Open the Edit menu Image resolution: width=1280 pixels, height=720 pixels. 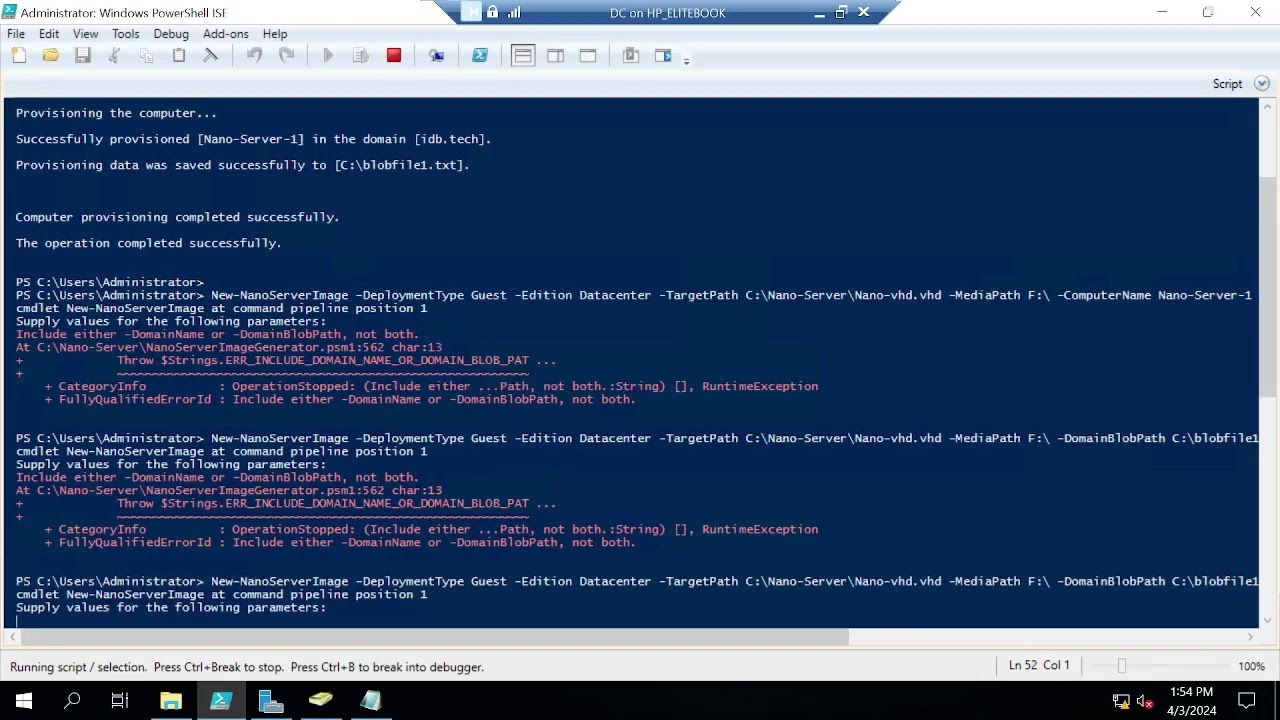(x=49, y=34)
